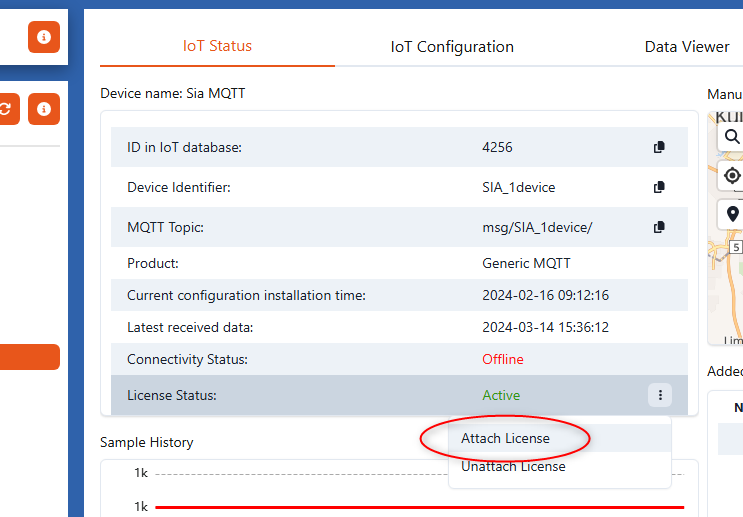
Task: Go to the Data Viewer tab
Action: click(686, 47)
